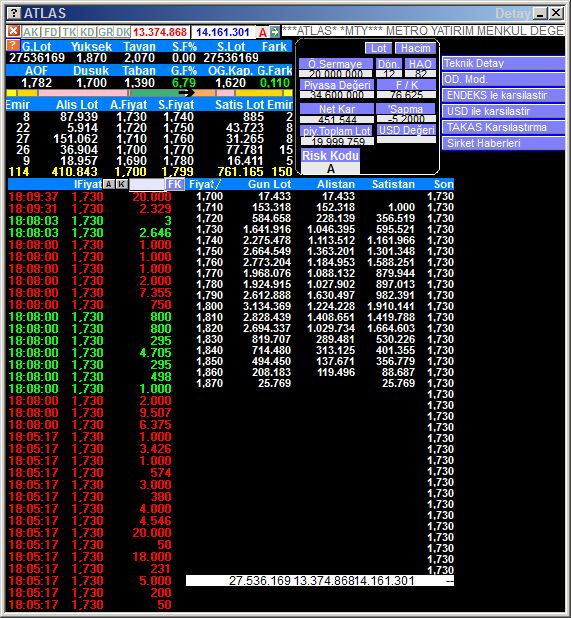Open the TK toolbar button
Image resolution: width=571 pixels, height=618 pixels.
69,32
